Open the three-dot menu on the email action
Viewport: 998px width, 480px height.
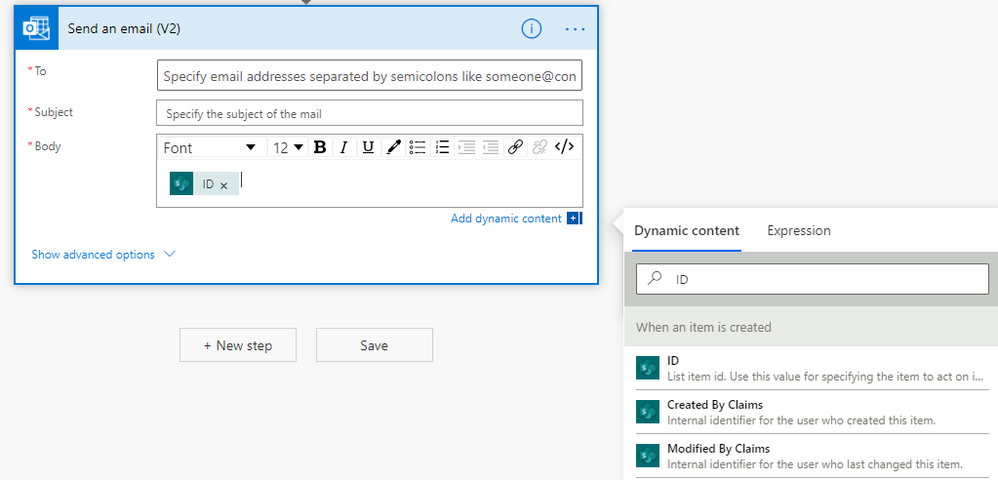point(575,29)
